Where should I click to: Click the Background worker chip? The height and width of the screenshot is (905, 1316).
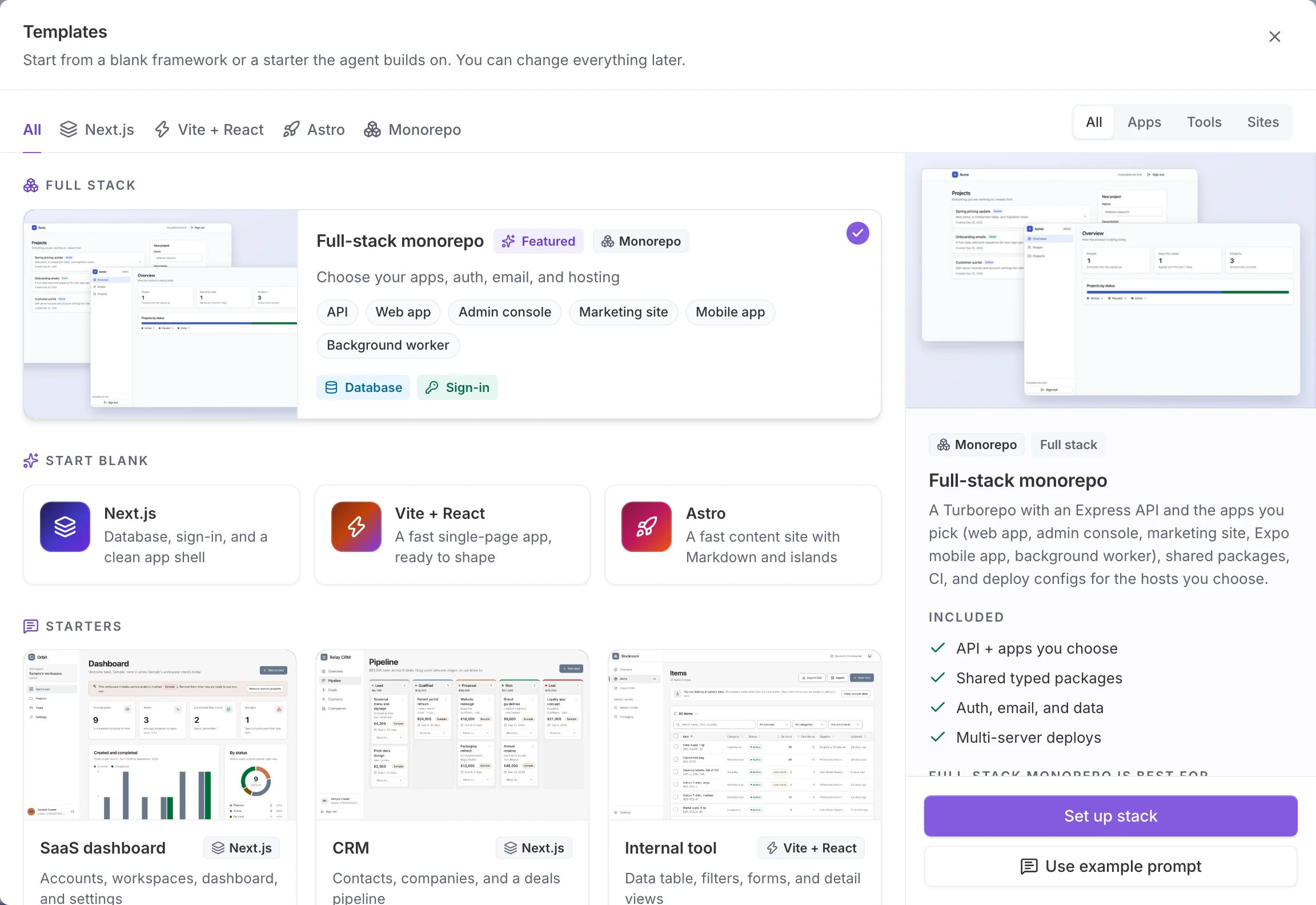coord(388,345)
